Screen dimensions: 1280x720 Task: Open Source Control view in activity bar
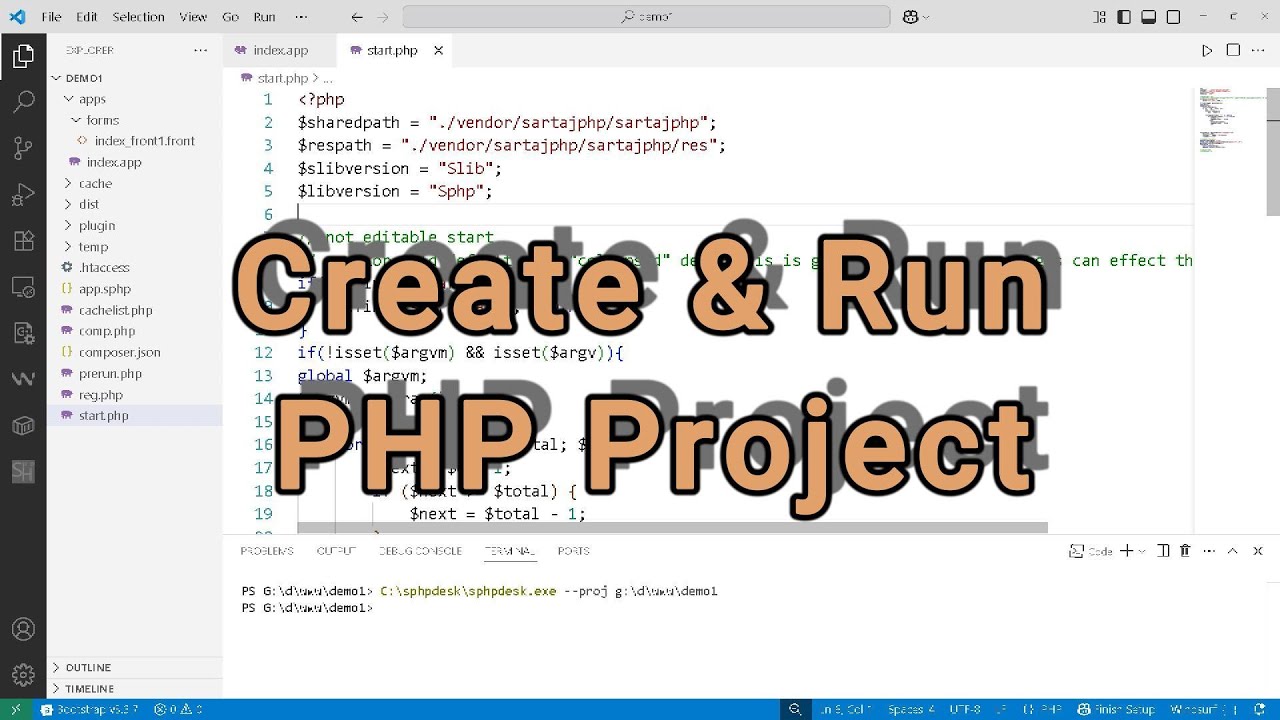[23, 148]
